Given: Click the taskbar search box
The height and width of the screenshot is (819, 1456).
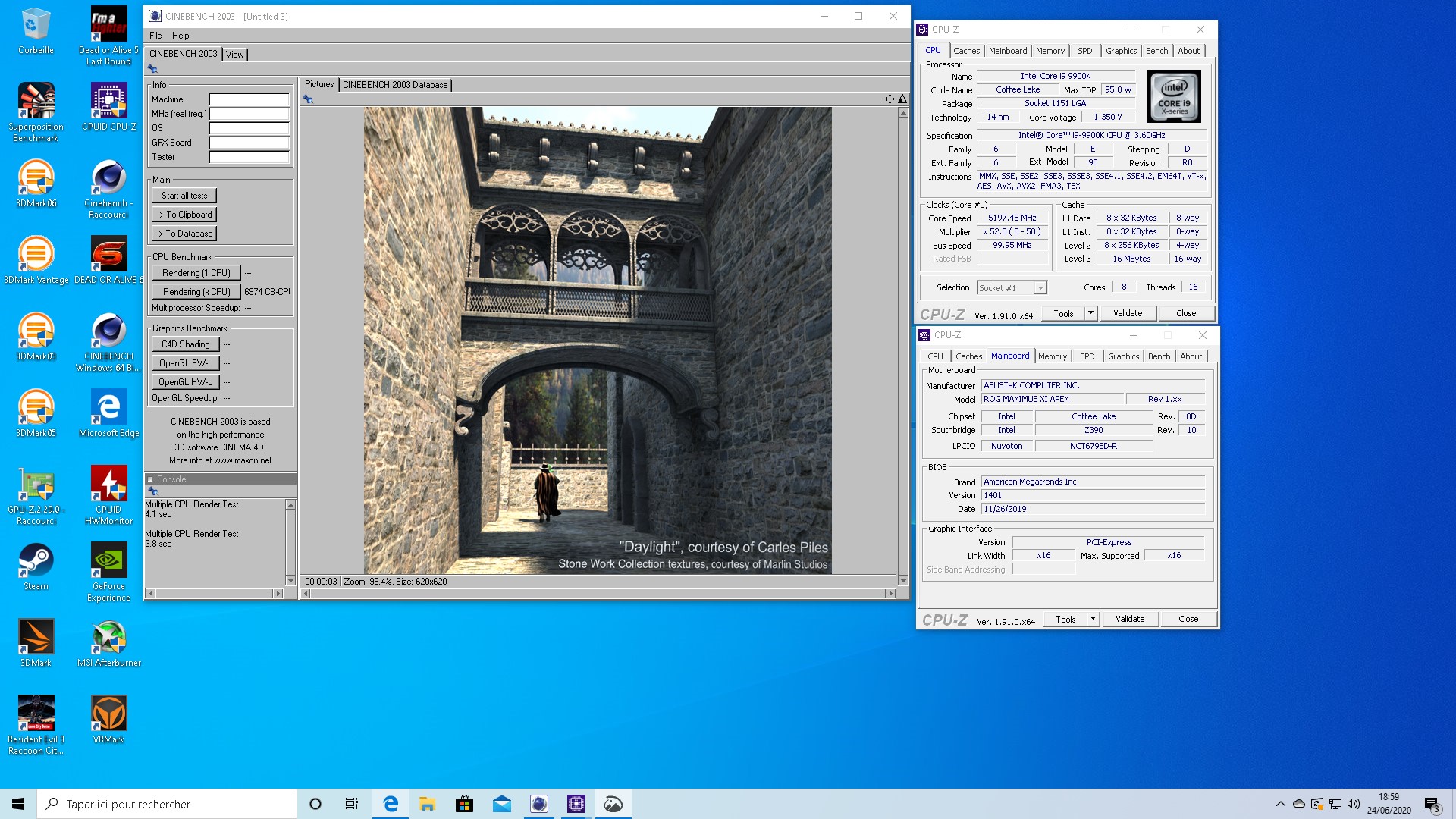Looking at the screenshot, I should [x=167, y=804].
